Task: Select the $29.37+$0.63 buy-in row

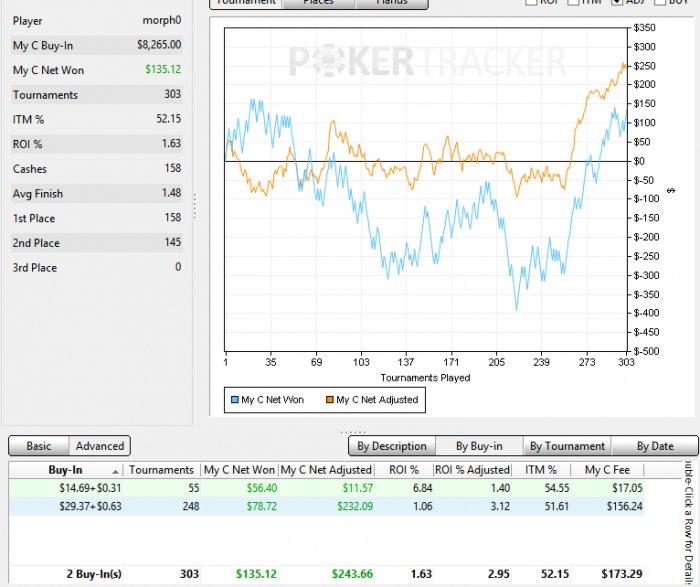Action: [x=326, y=506]
